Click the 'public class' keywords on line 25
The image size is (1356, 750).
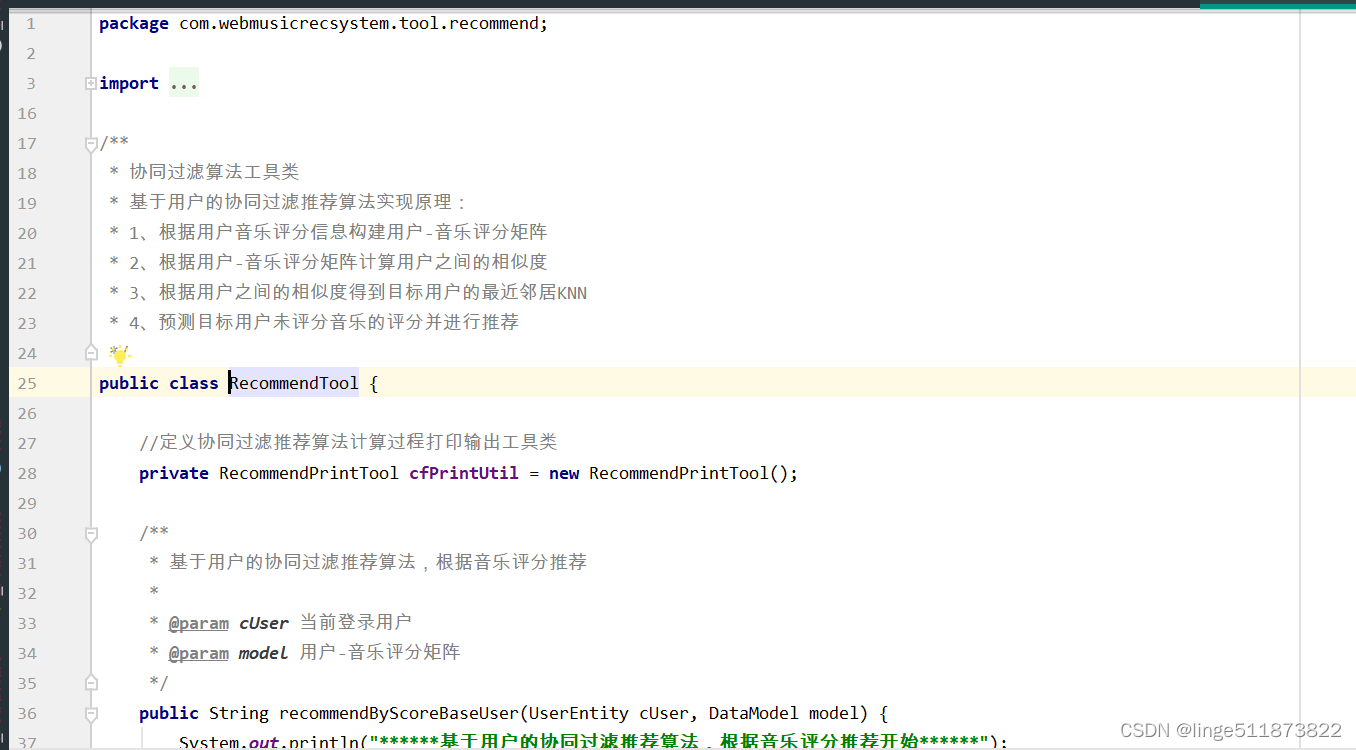click(x=159, y=383)
